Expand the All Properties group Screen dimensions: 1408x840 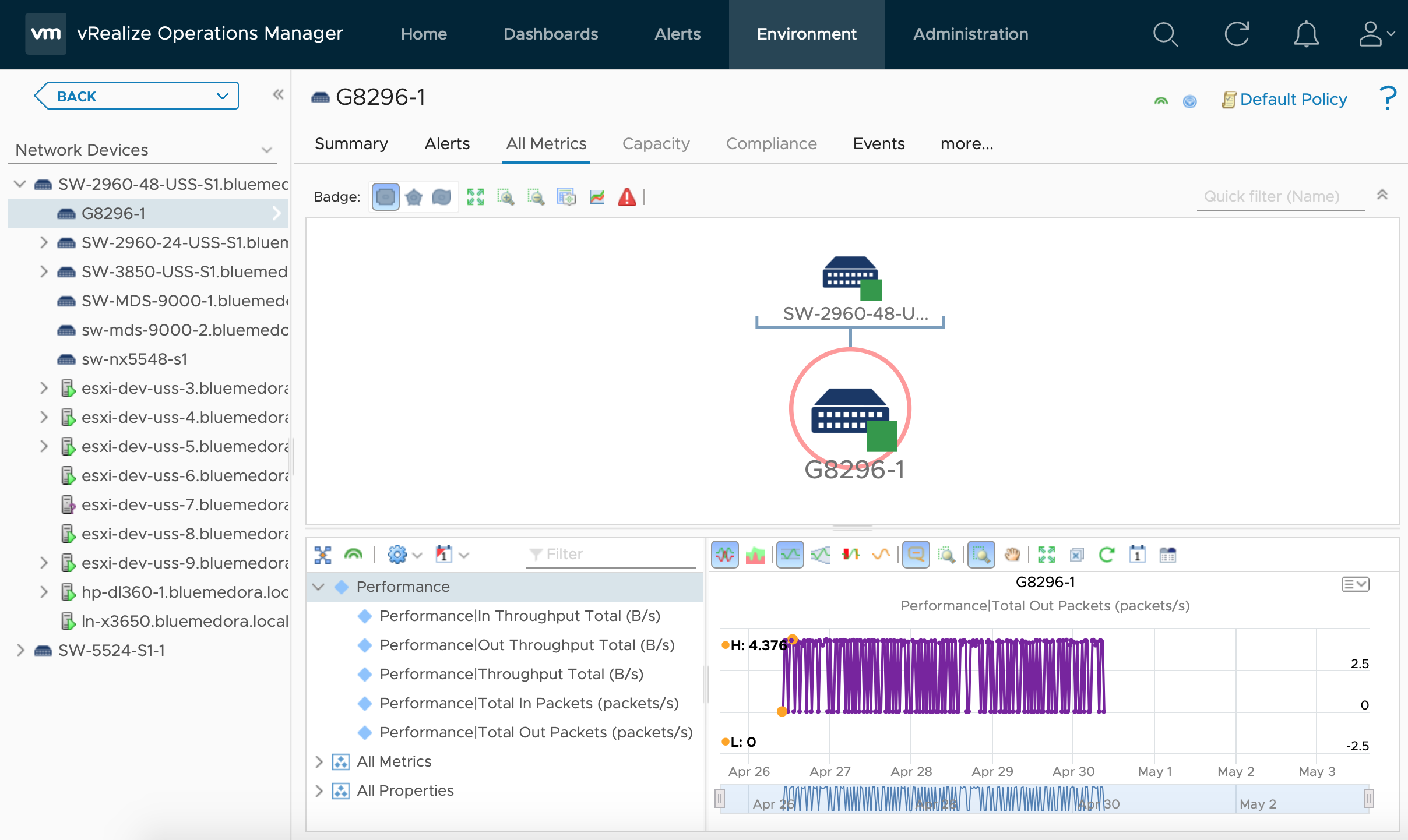click(319, 790)
